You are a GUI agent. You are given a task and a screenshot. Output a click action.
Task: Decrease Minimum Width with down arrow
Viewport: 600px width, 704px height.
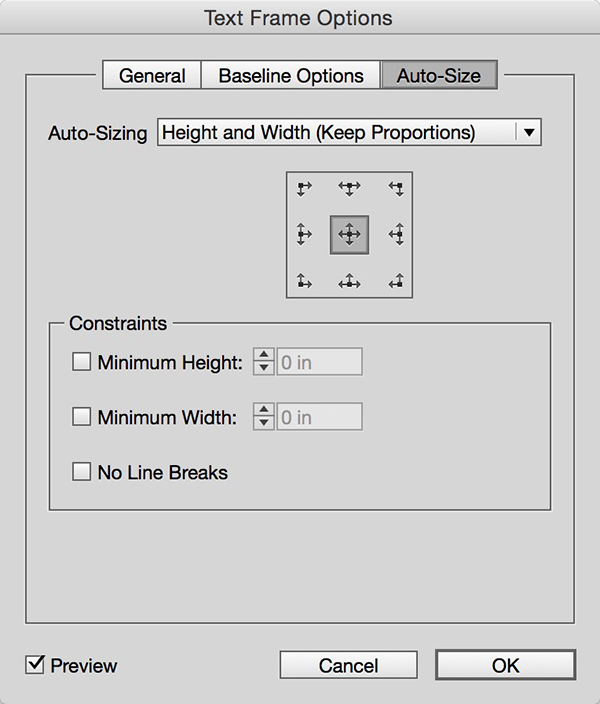click(264, 423)
